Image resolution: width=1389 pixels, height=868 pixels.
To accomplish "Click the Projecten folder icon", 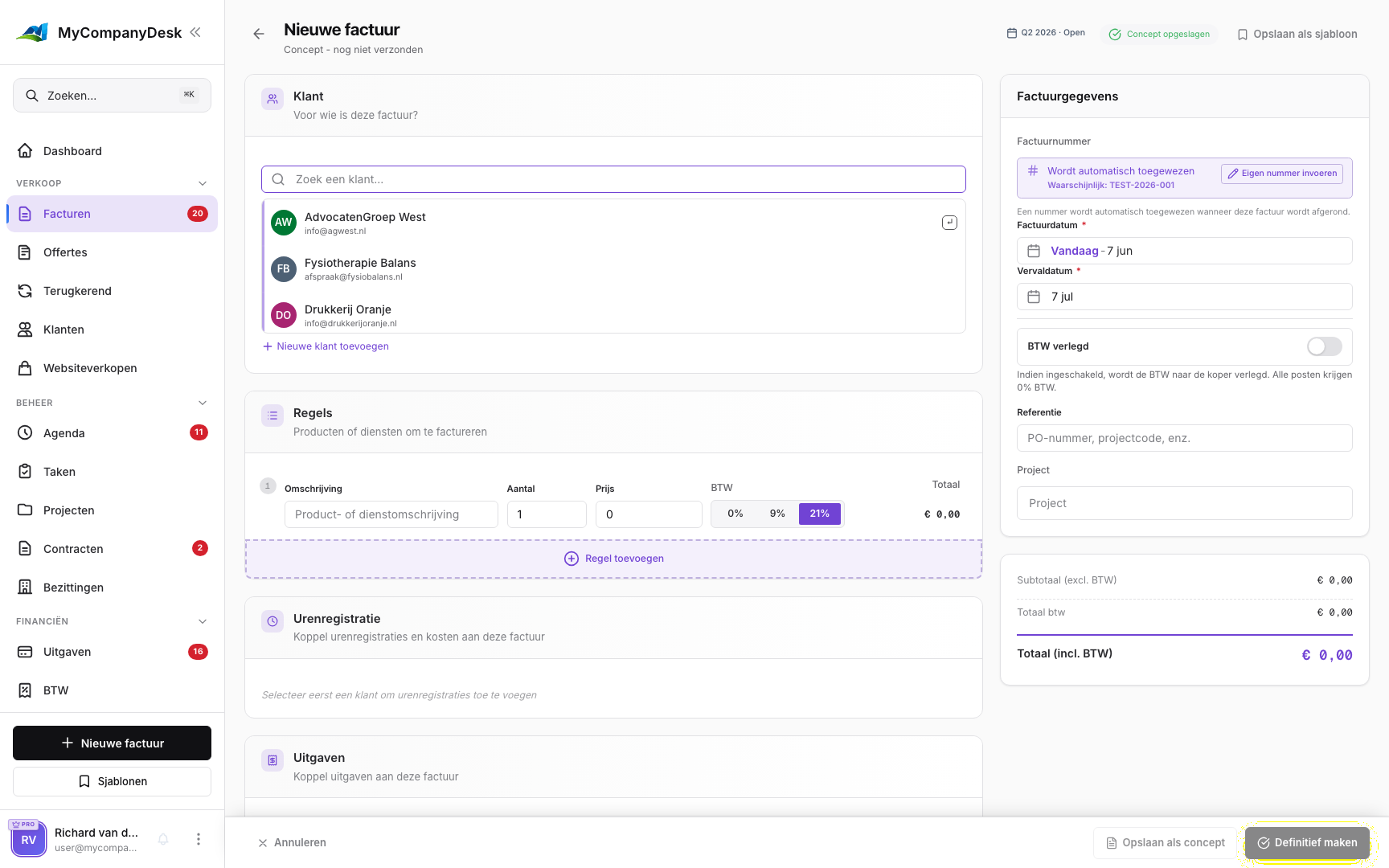I will pos(25,510).
